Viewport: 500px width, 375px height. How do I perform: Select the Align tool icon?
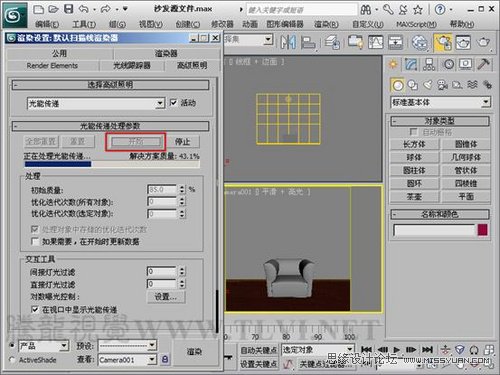tap(308, 42)
